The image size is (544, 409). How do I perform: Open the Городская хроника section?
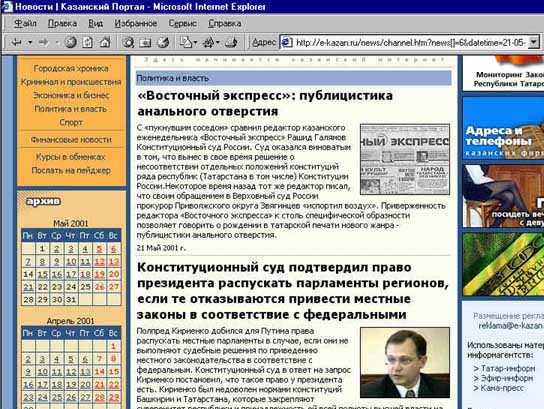71,68
